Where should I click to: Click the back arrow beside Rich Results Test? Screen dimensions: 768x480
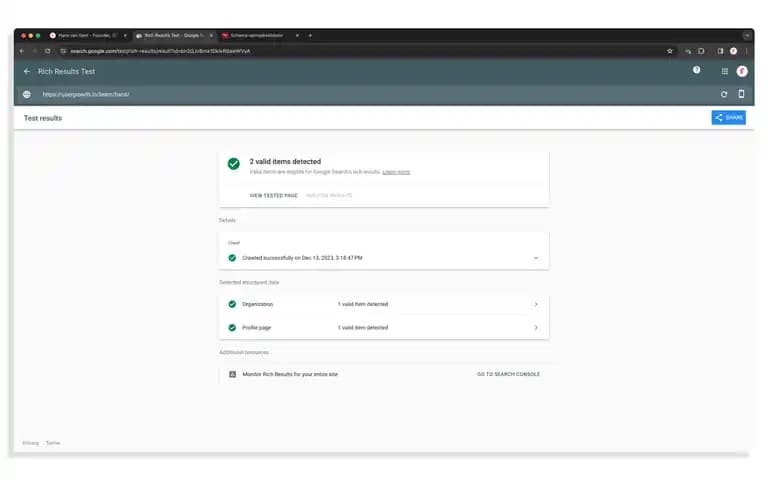pyautogui.click(x=27, y=72)
